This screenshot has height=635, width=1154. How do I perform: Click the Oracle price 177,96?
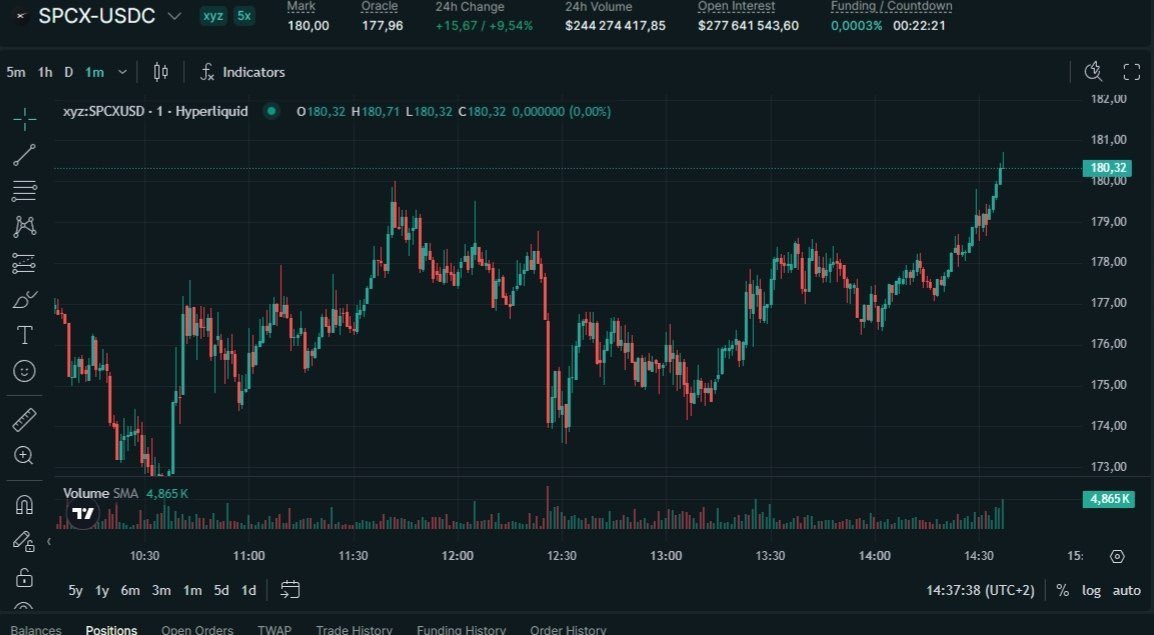(382, 26)
